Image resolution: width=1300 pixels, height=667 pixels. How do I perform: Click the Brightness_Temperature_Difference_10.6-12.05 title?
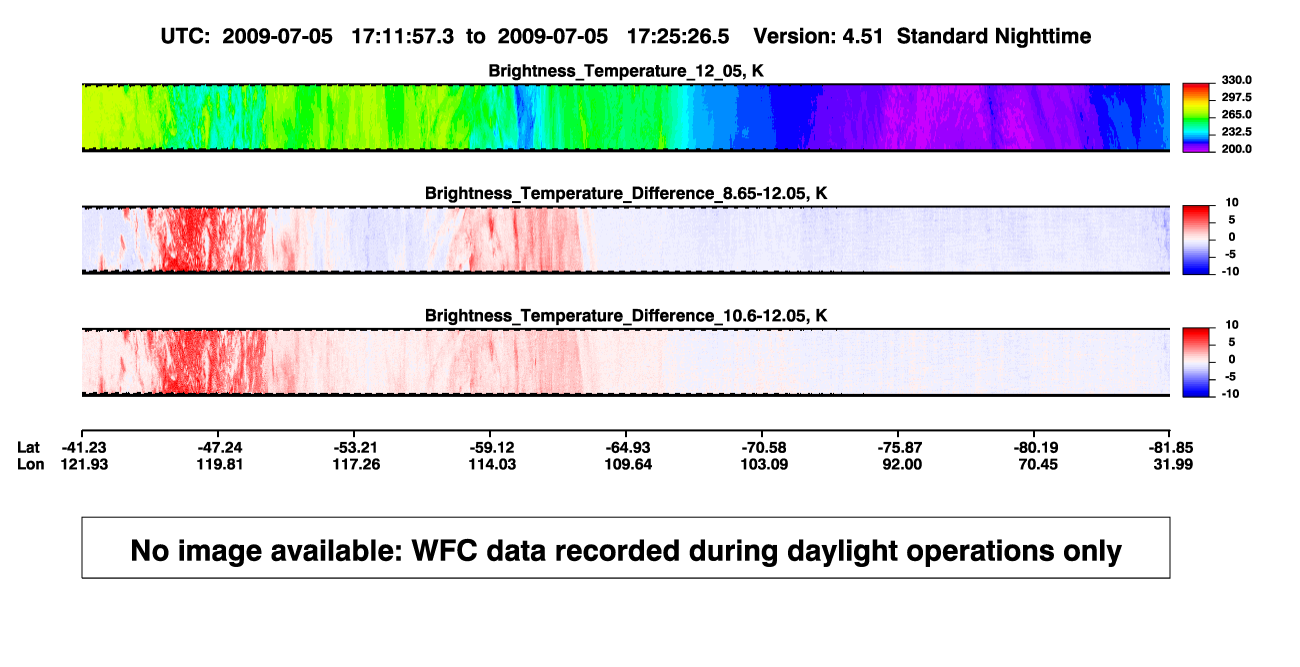626,316
